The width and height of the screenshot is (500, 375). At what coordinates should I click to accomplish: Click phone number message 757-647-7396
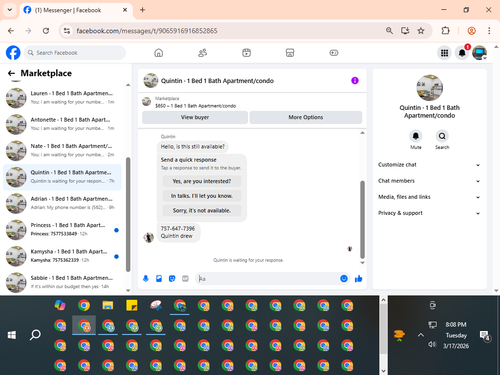178,229
